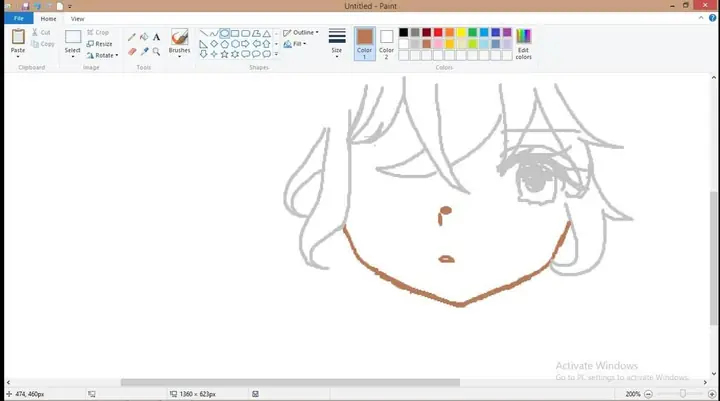This screenshot has width=720, height=401.
Task: Switch to the Home ribbon tab
Action: coord(48,19)
